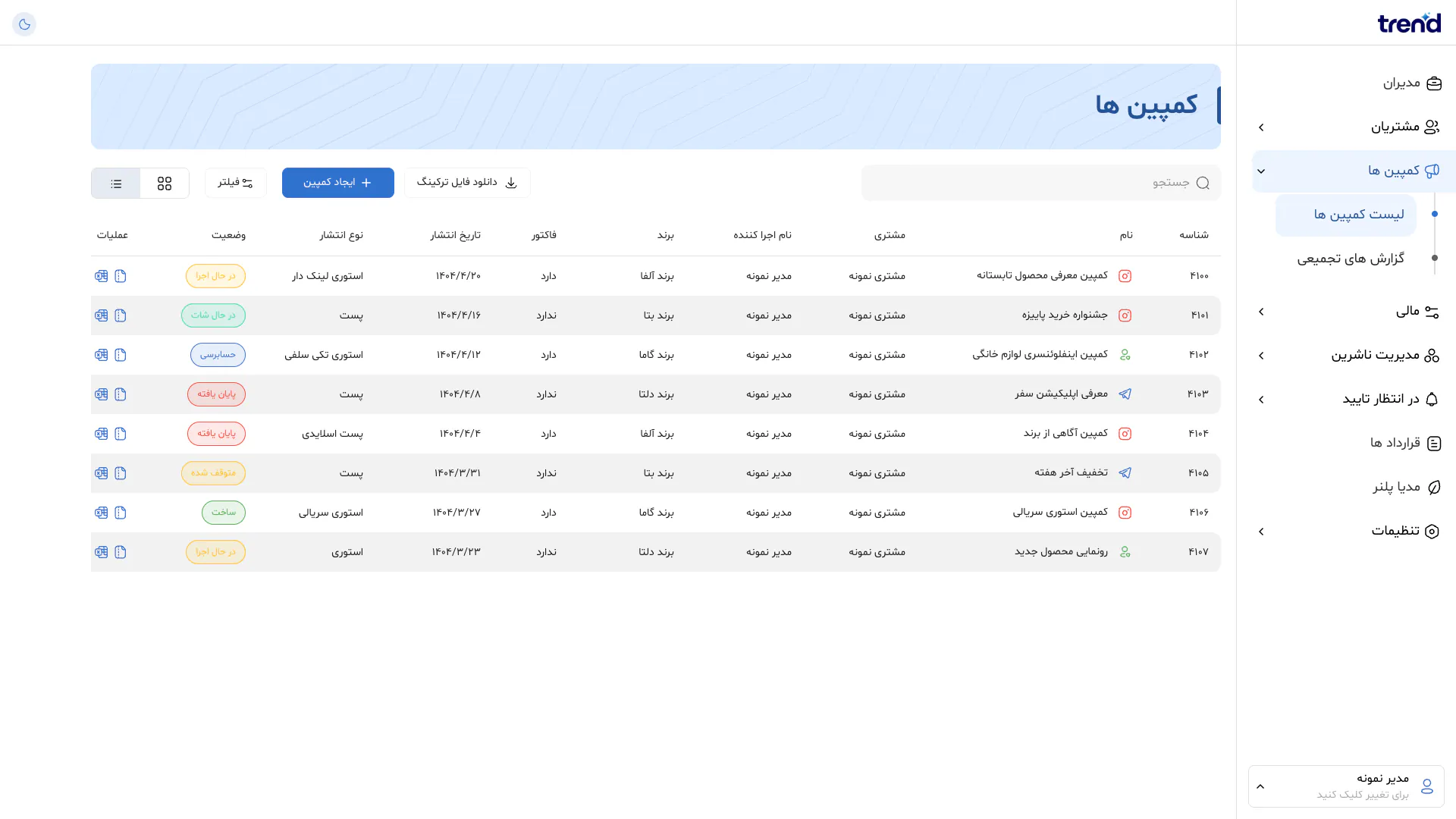This screenshot has height=819, width=1456.
Task: Click campaign name جشنواره خرید پاییزه
Action: click(1065, 315)
